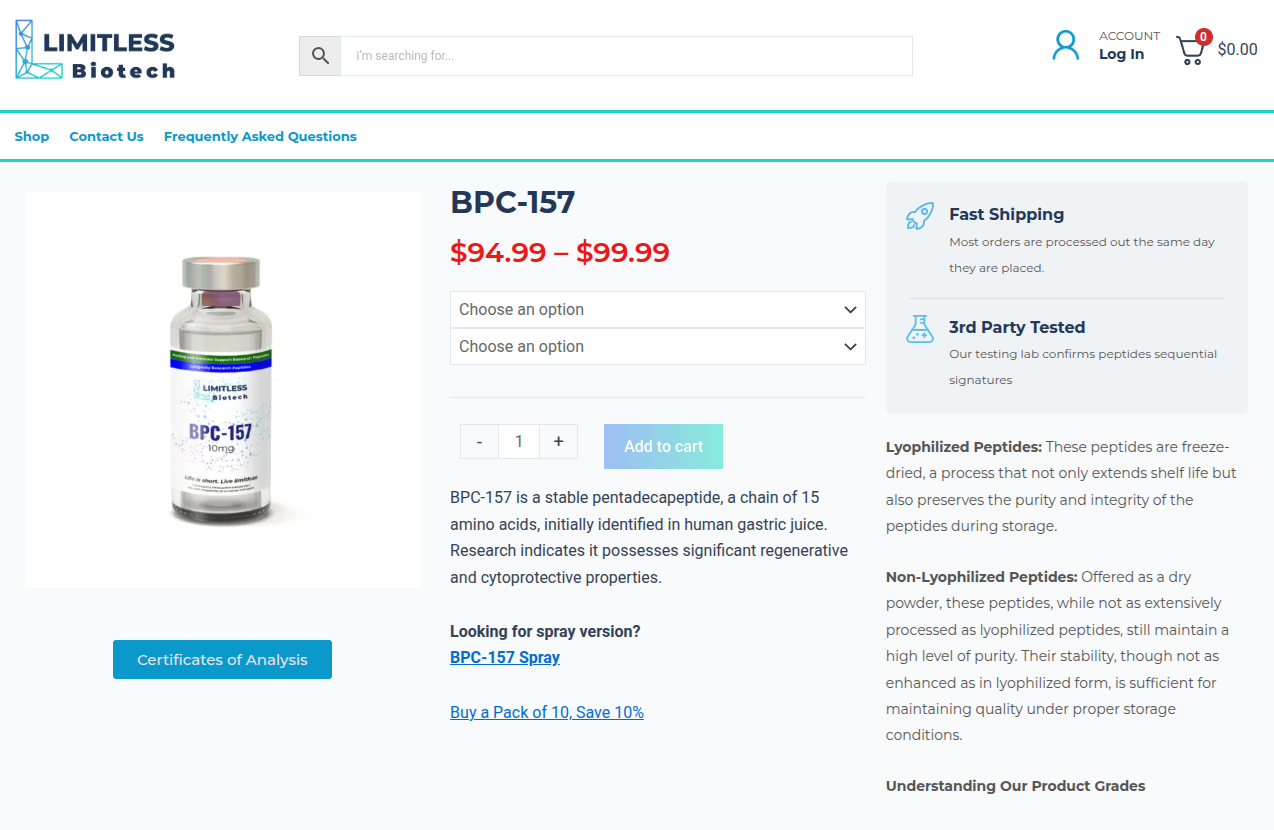1274x830 pixels.
Task: Open the Shop menu item
Action: (32, 137)
